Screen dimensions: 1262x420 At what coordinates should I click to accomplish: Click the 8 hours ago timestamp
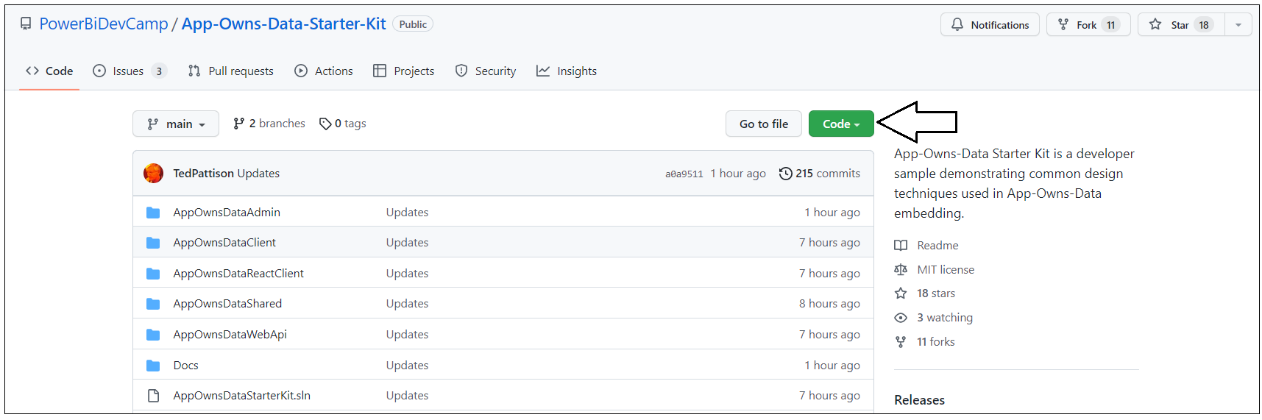pyautogui.click(x=830, y=304)
